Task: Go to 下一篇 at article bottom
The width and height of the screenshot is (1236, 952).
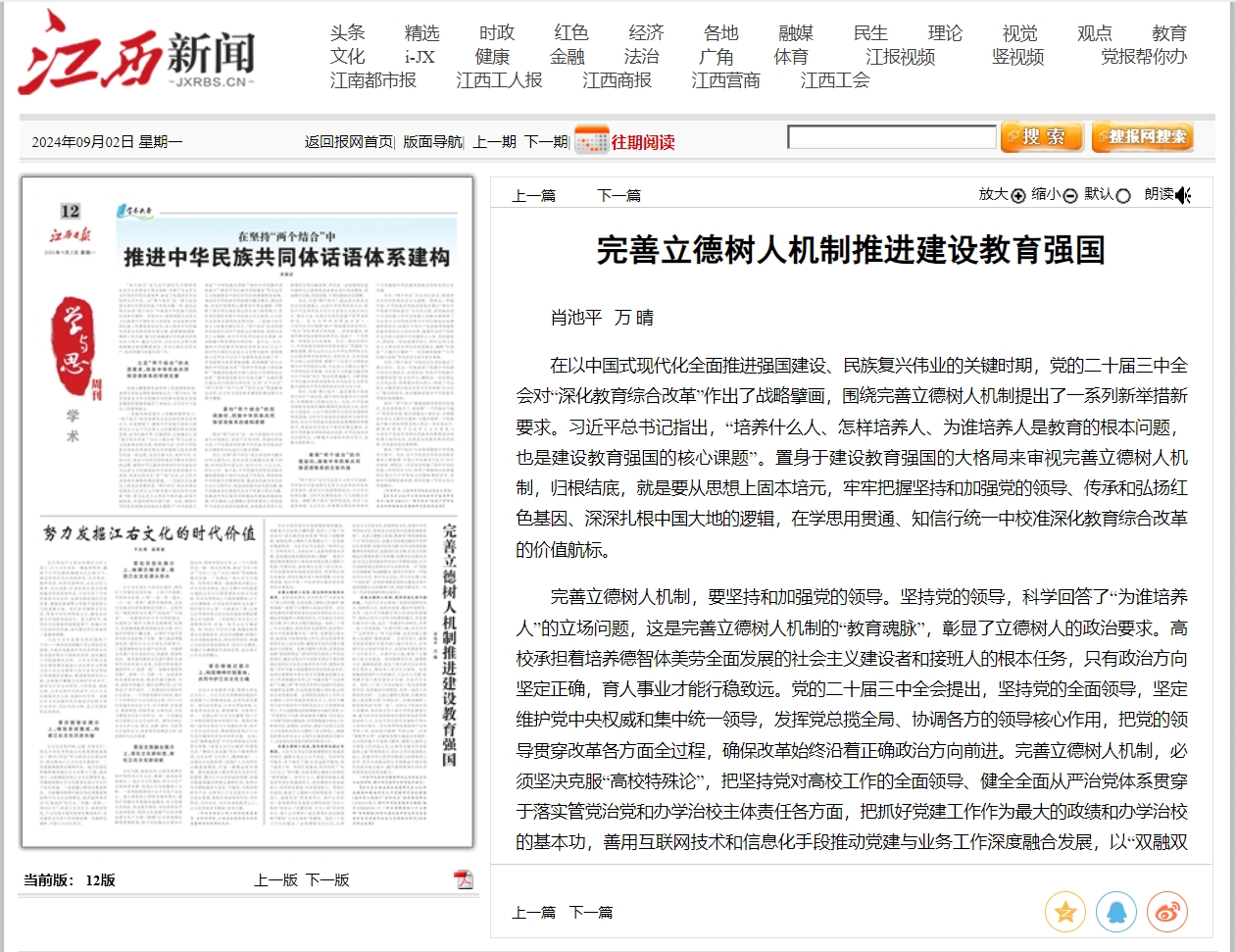Action: click(590, 913)
